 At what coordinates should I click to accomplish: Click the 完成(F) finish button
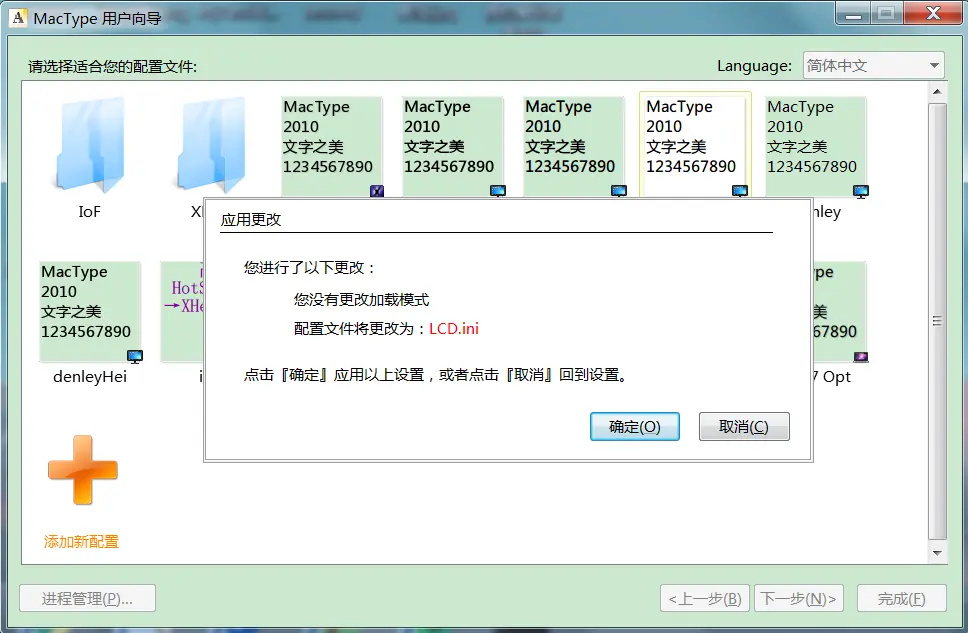(x=902, y=598)
